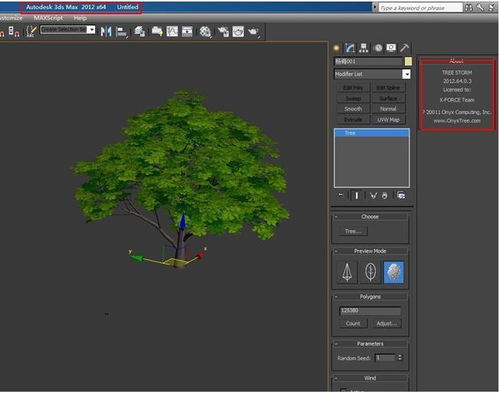Select the leaf outline preview mode
This screenshot has width=500, height=394.
pos(370,272)
